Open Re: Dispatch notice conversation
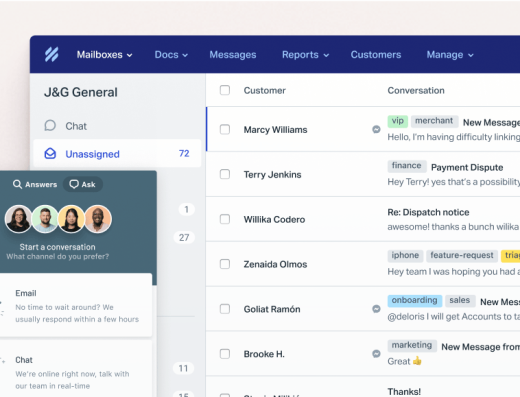 (428, 212)
